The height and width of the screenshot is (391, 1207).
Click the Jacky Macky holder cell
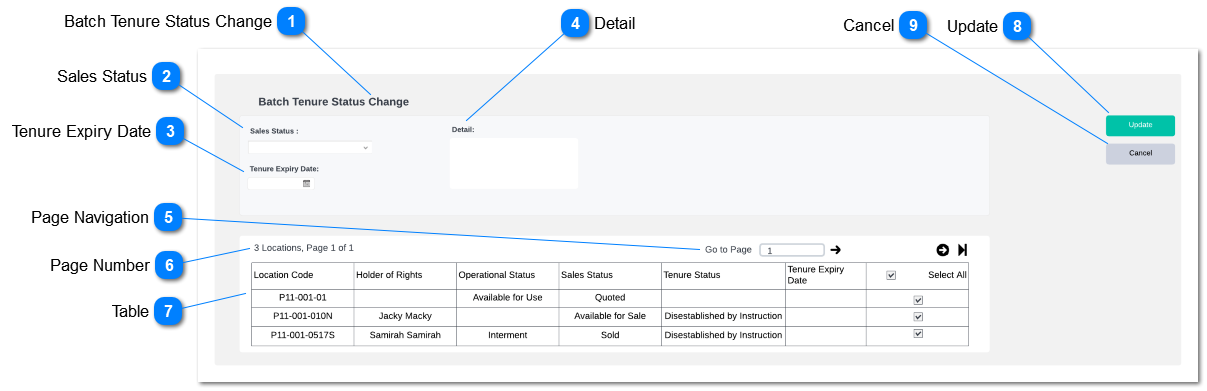coord(404,316)
